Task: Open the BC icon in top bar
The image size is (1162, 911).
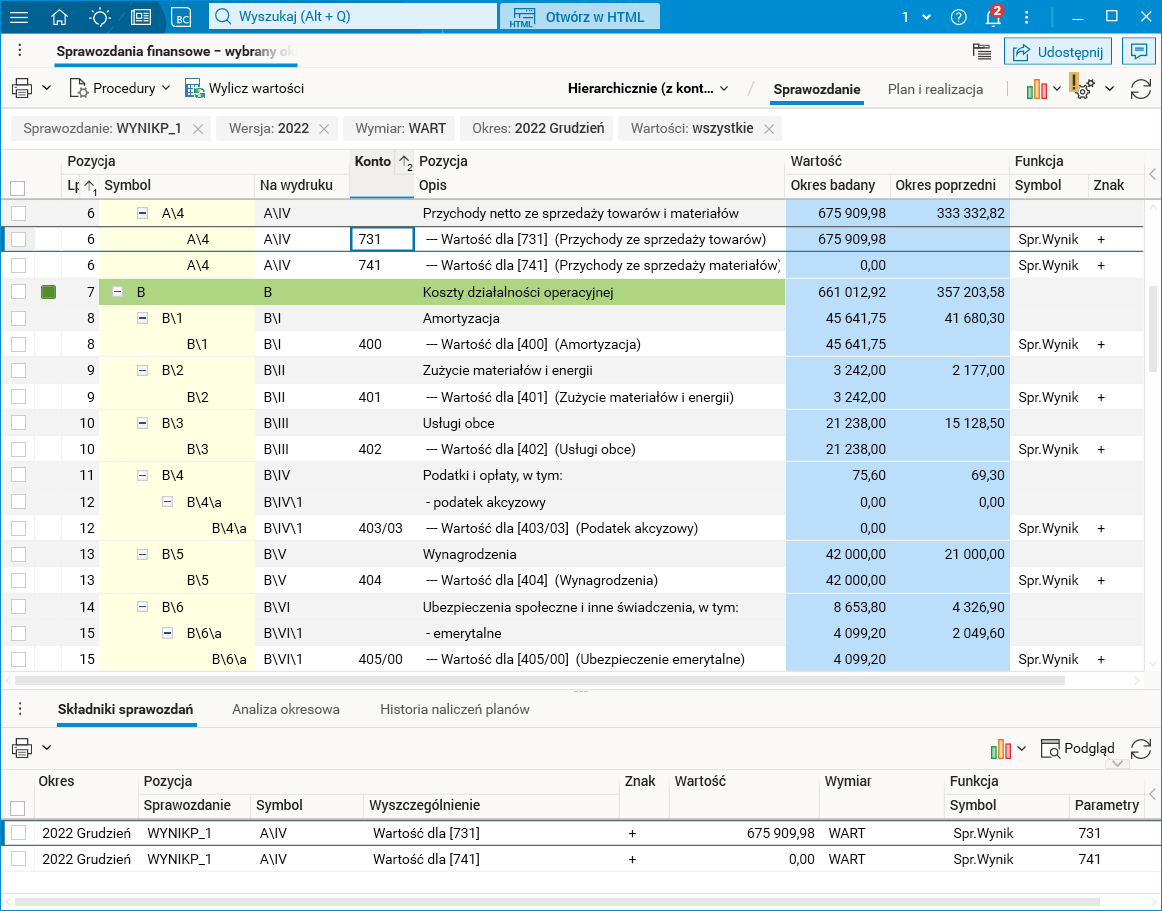Action: point(182,17)
